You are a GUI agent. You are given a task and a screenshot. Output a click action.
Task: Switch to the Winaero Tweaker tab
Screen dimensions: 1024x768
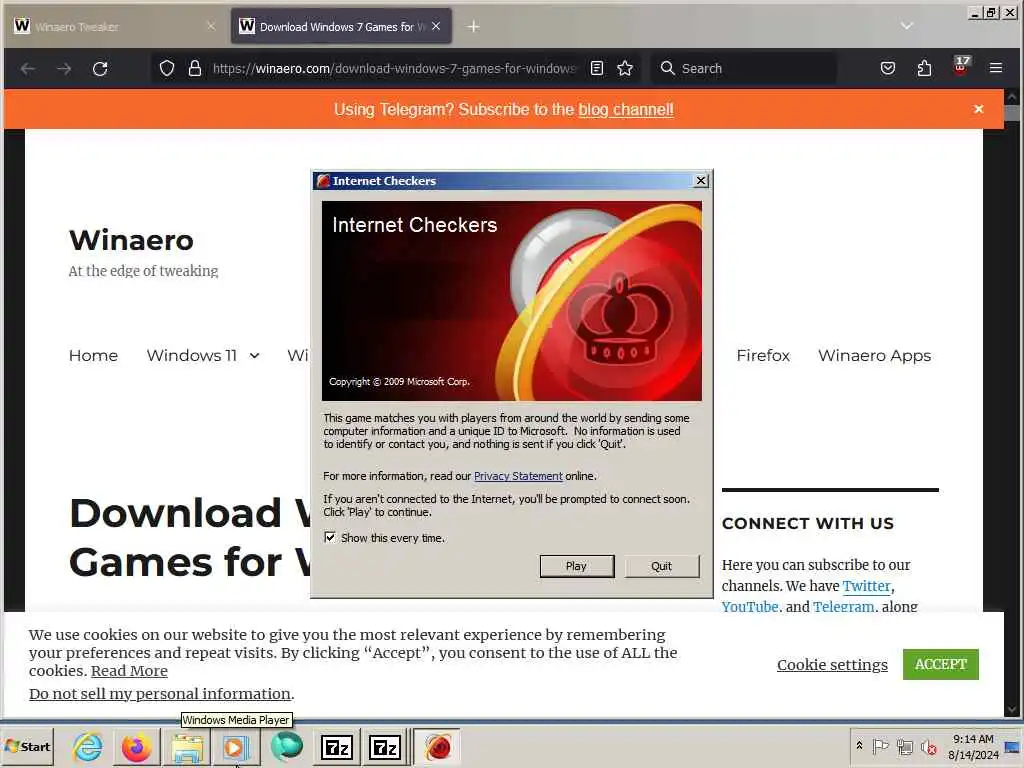coord(116,27)
